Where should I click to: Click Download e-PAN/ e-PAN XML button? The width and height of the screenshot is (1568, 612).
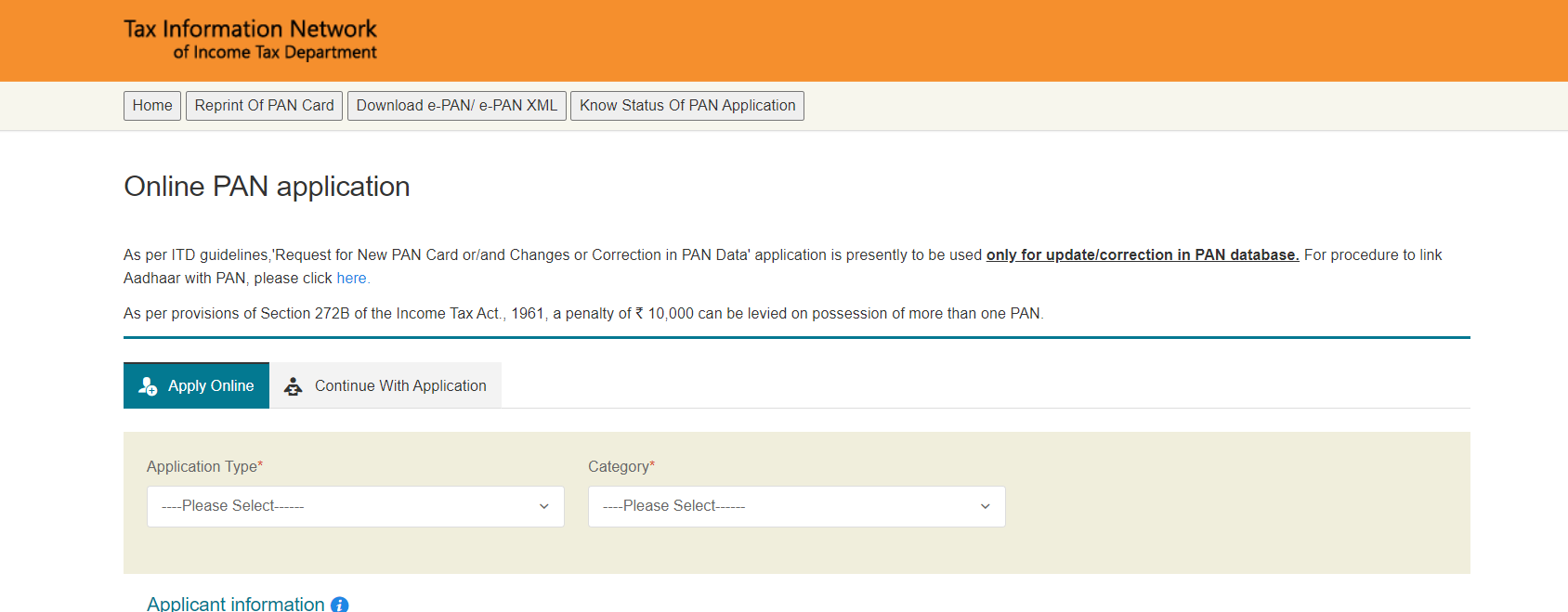456,106
